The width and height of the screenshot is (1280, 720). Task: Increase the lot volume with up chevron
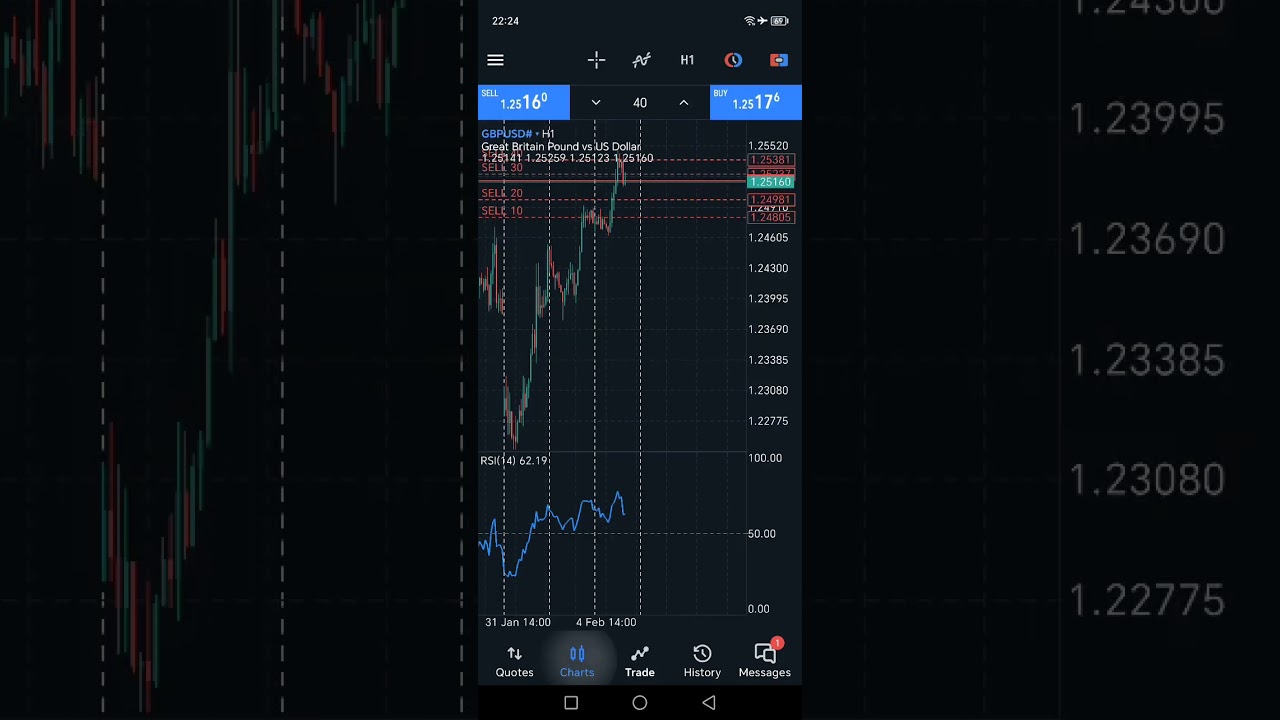click(684, 102)
